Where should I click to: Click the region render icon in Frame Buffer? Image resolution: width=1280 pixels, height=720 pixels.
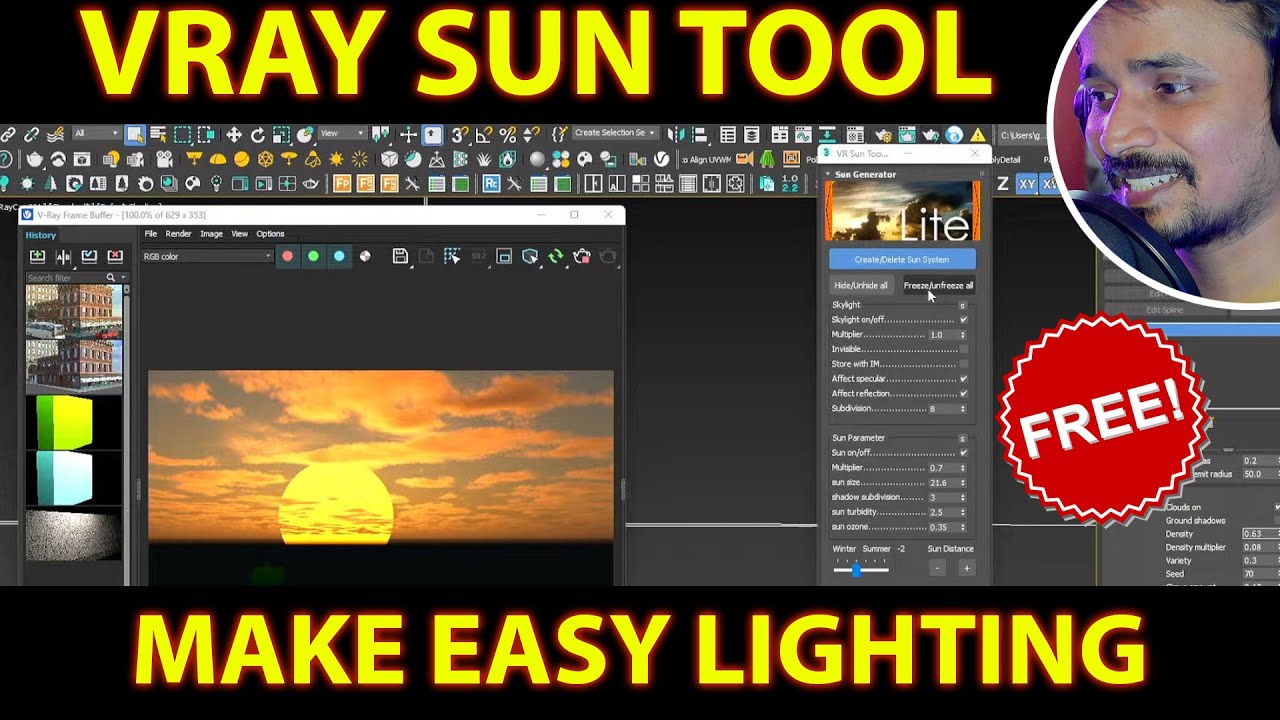[452, 257]
